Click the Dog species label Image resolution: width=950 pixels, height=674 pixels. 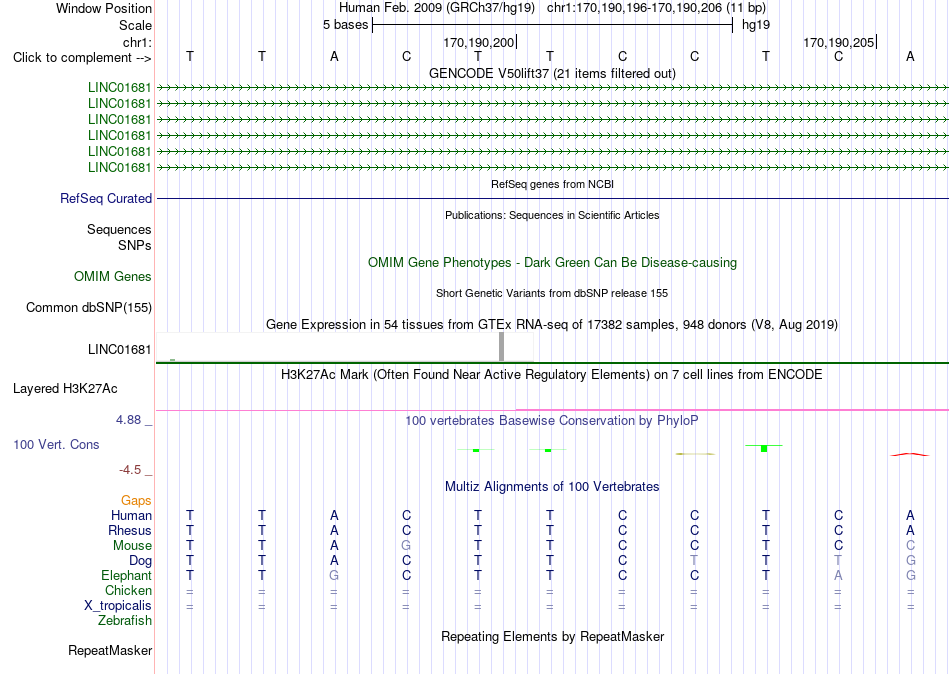point(140,561)
